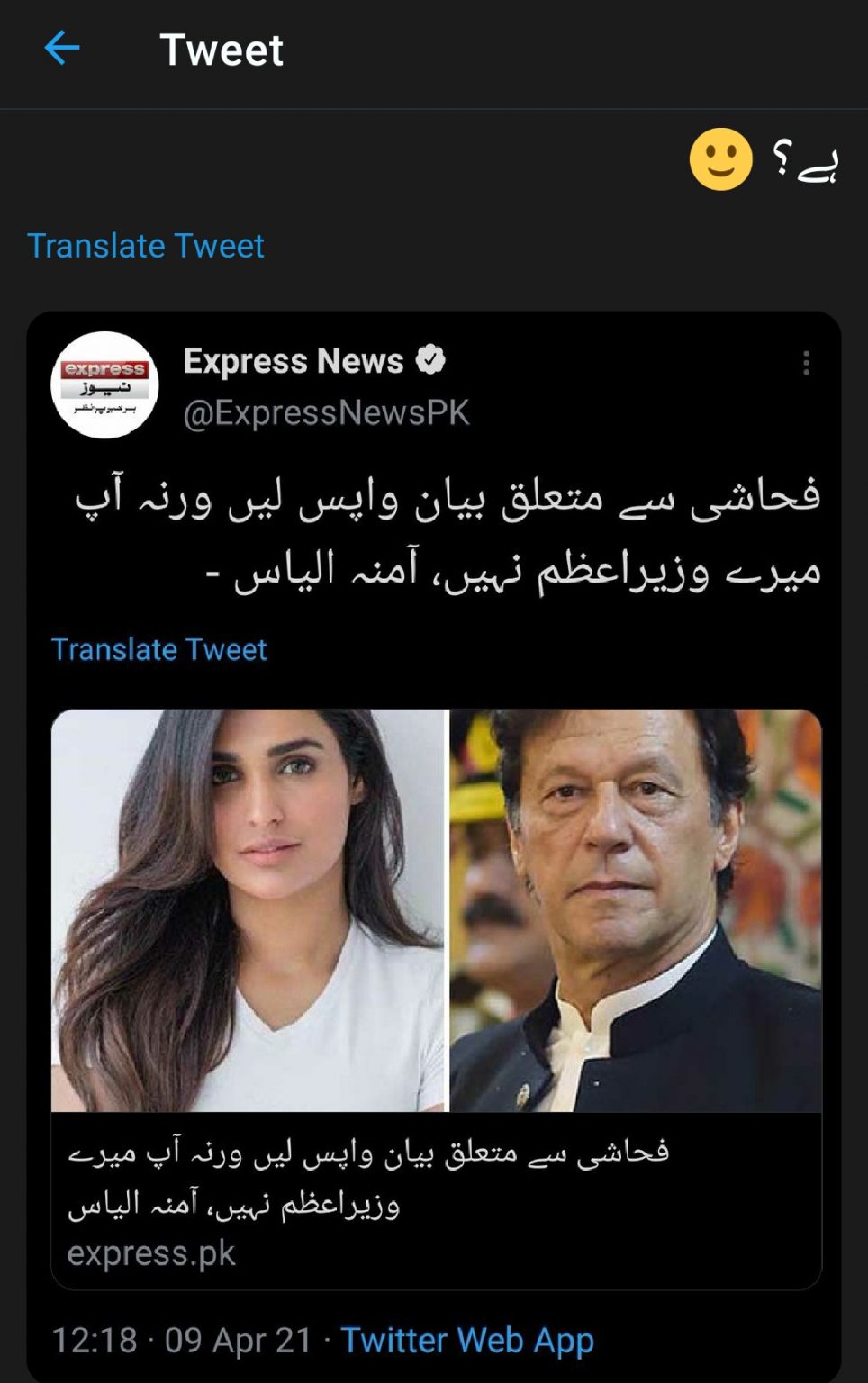View the photo of the woman in a white shirt
Viewport: 868px width, 1383px height.
(x=249, y=910)
